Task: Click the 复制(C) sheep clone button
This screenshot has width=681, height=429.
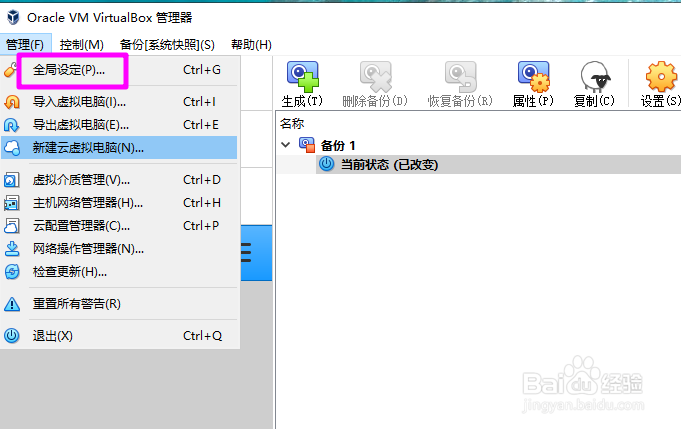Action: pos(594,85)
